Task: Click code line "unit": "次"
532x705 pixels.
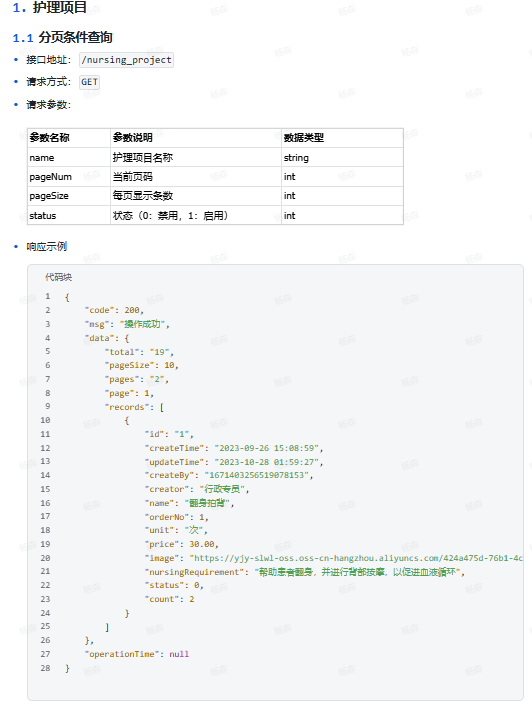Action: (x=176, y=531)
